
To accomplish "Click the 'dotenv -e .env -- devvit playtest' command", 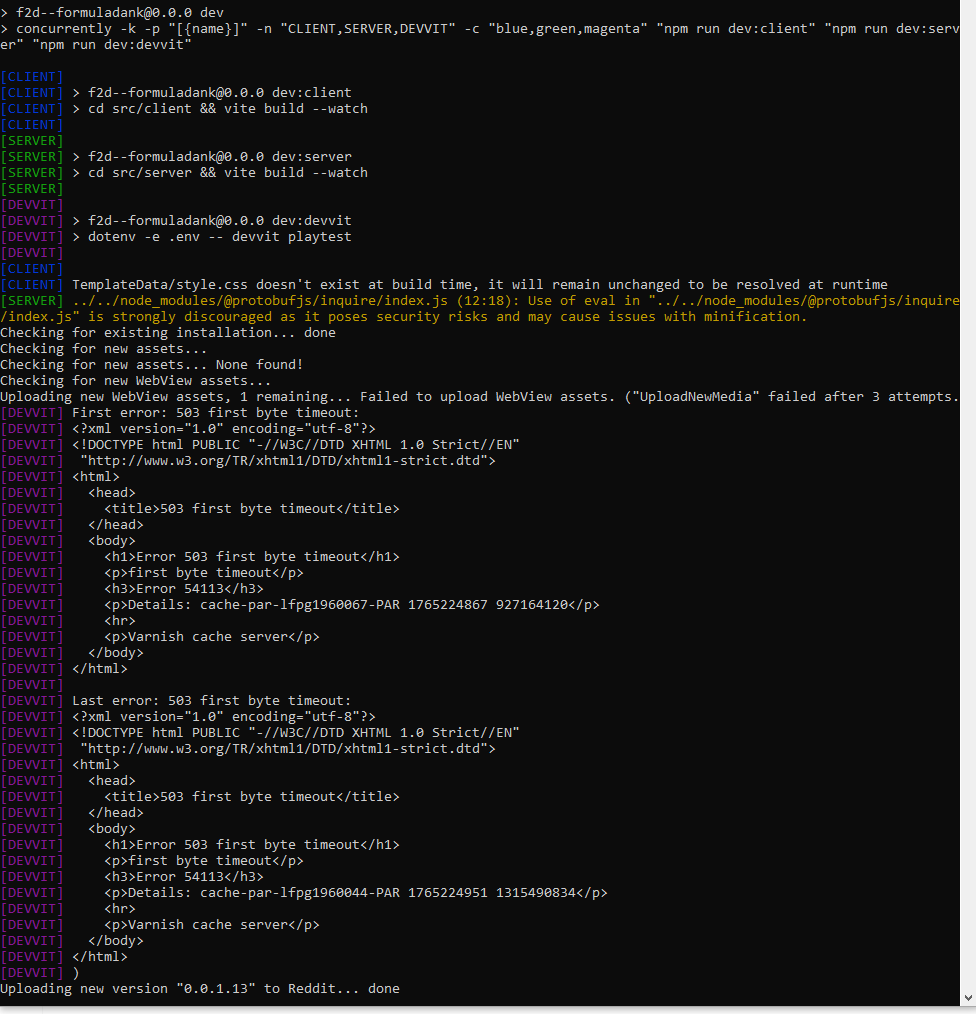I will 220,237.
